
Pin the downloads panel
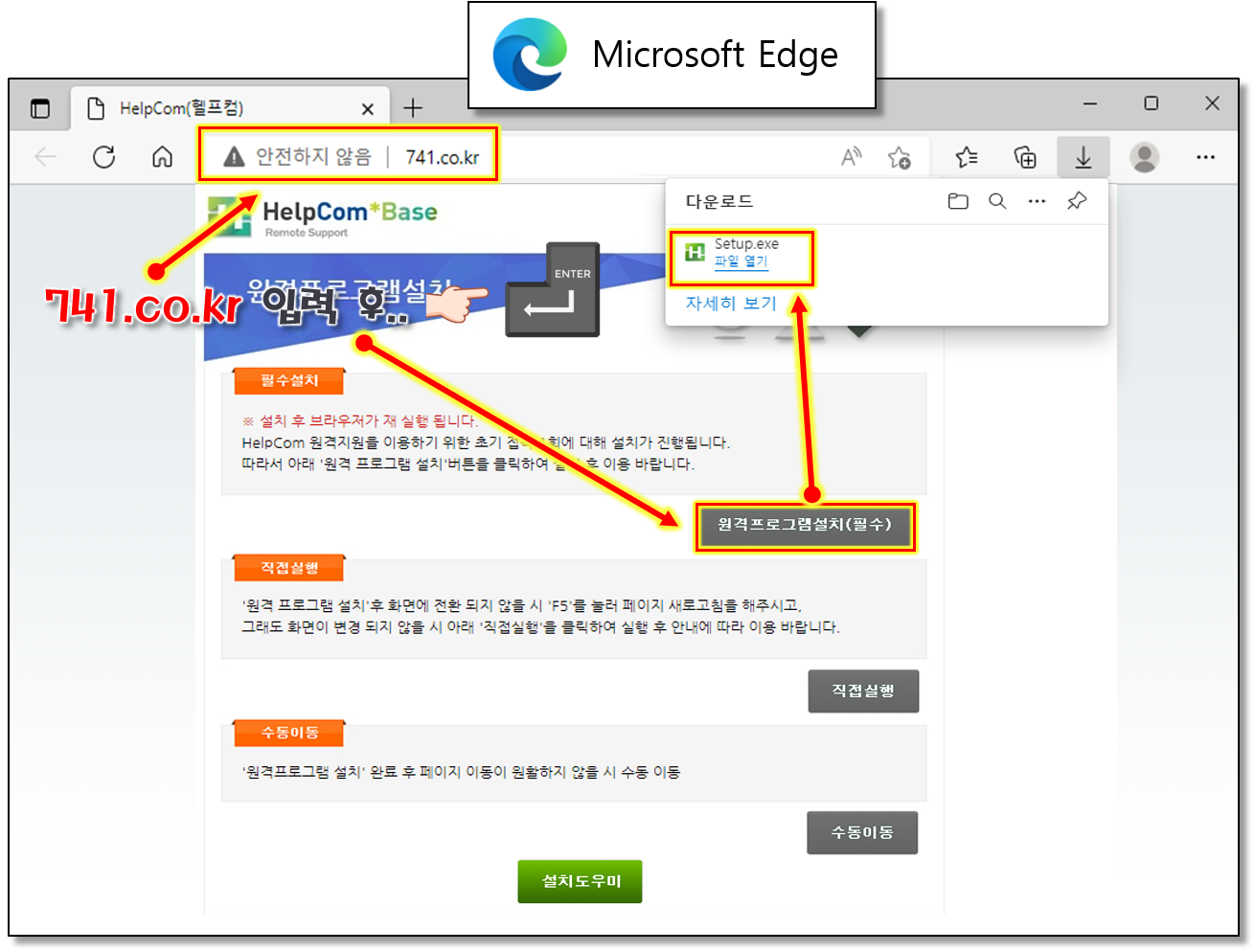(1077, 201)
